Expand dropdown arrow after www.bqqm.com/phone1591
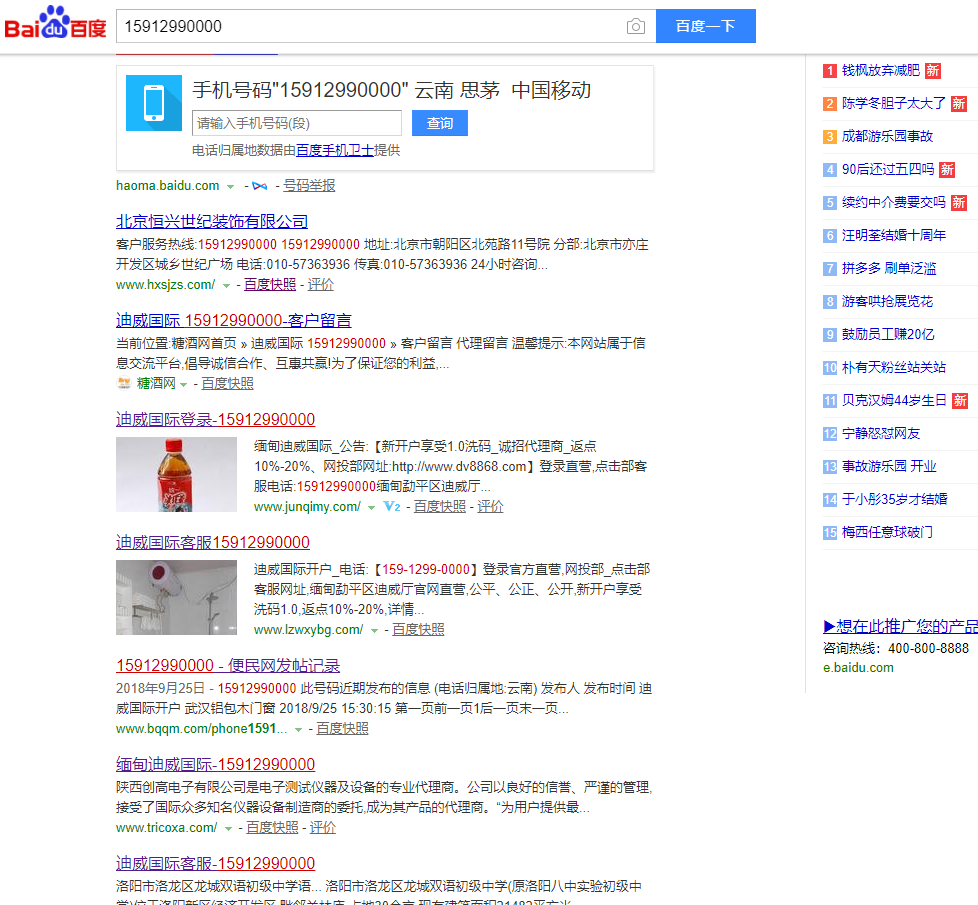This screenshot has height=905, width=978. point(299,730)
